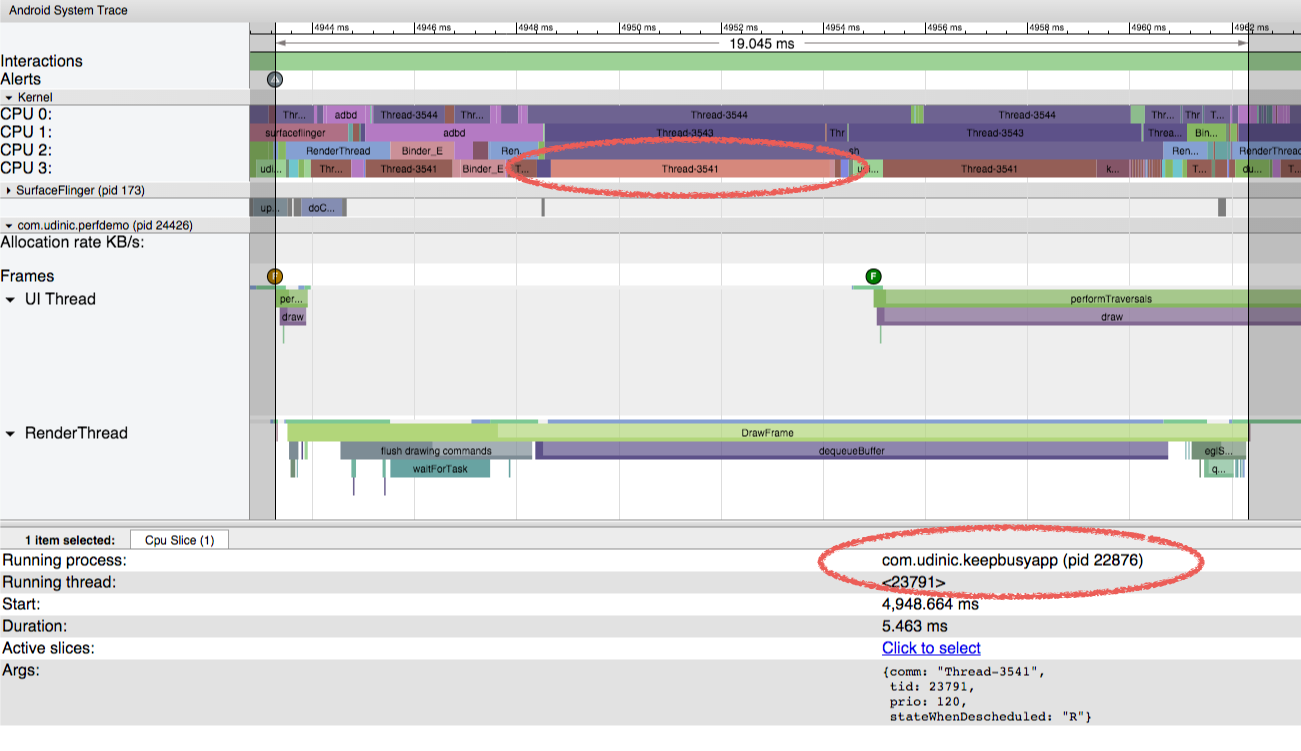The height and width of the screenshot is (751, 1301).
Task: Select the orange frame marker in Frames row
Action: tap(275, 276)
